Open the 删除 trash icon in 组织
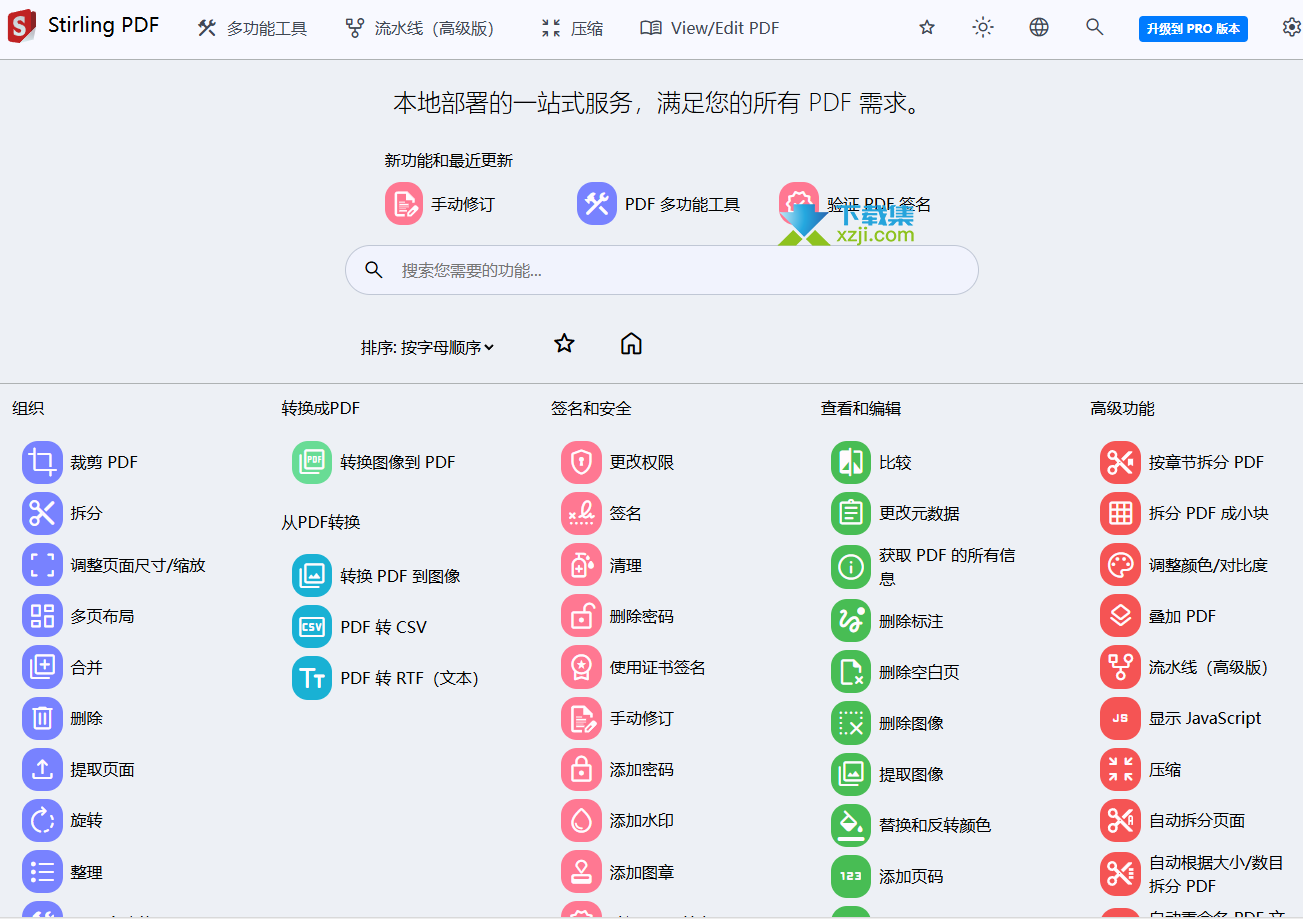The height and width of the screenshot is (919, 1303). tap(42, 718)
